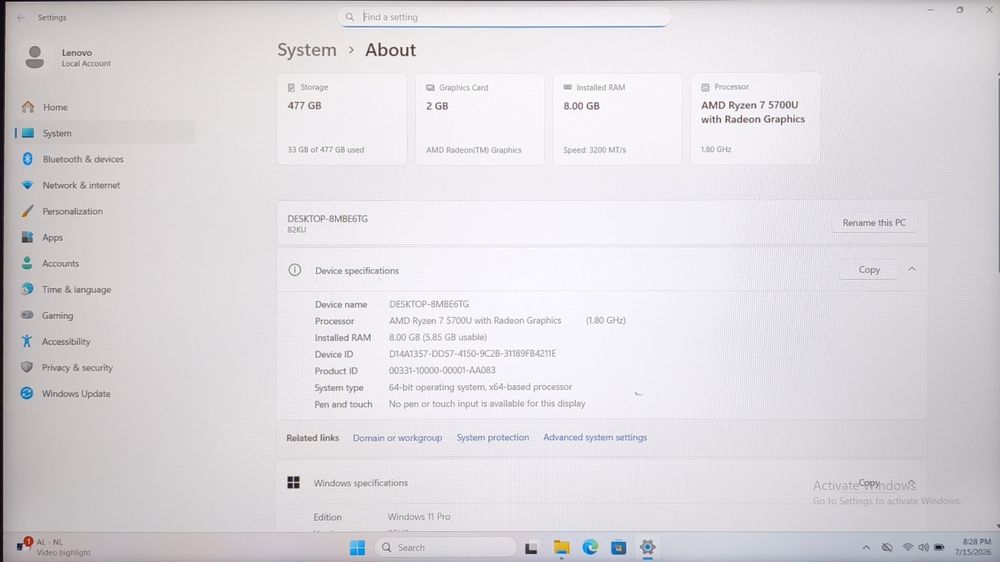The width and height of the screenshot is (1000, 562).
Task: Click the page vertical scrollbar
Action: point(997,172)
